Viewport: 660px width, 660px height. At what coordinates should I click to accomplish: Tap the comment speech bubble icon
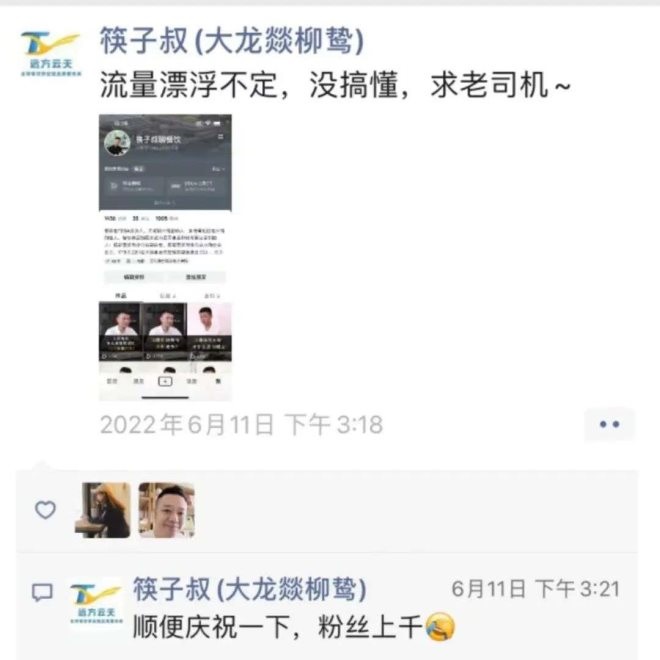click(x=43, y=593)
